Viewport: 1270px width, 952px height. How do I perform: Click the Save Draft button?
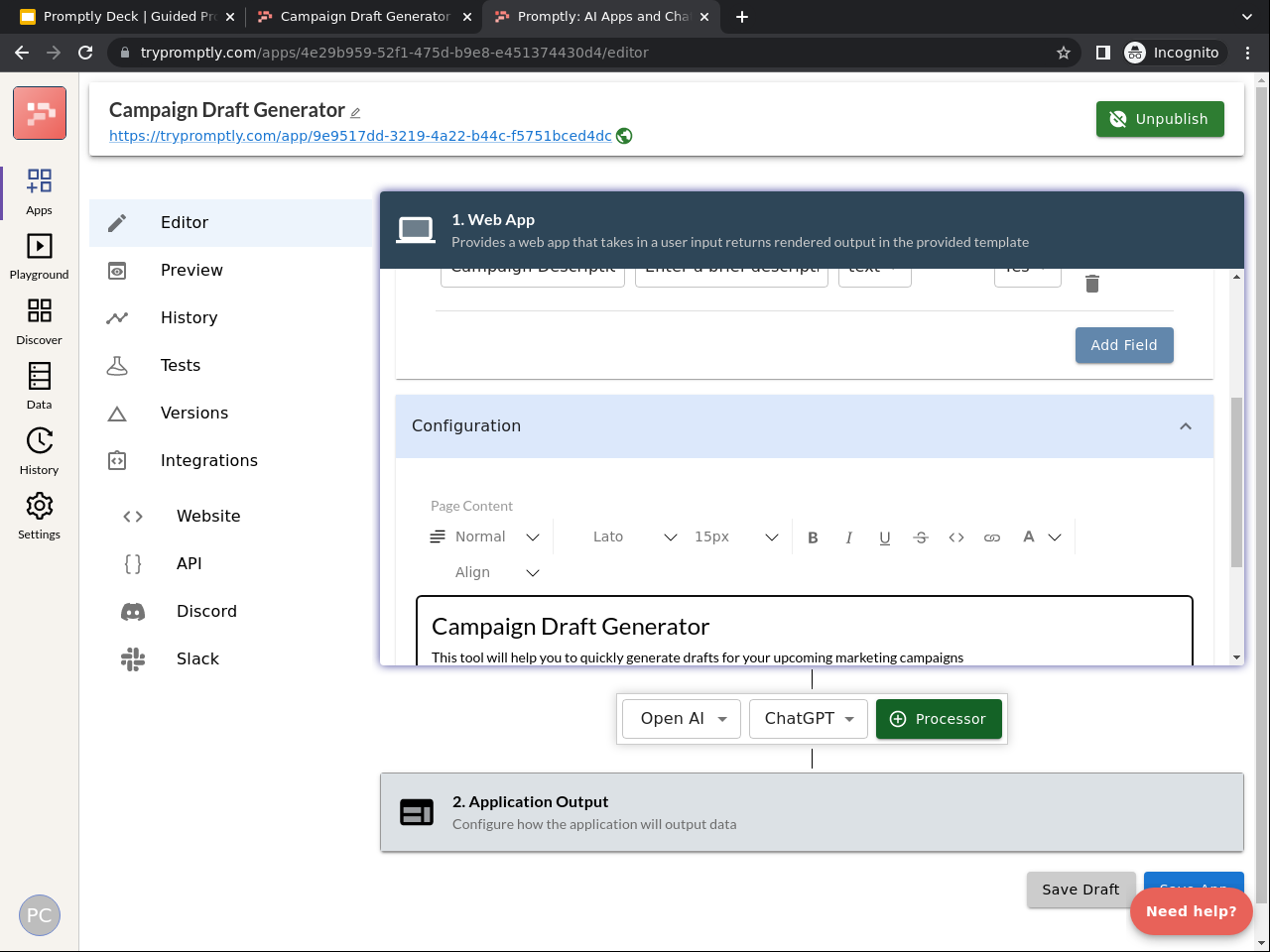(x=1080, y=890)
